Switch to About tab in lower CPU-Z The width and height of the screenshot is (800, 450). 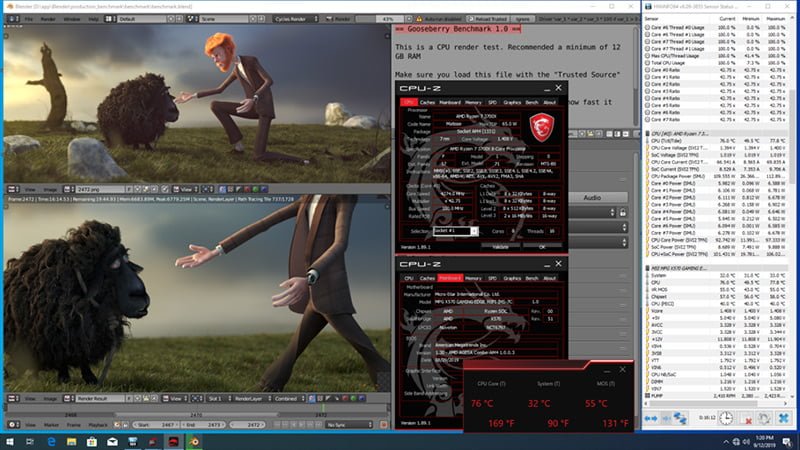[x=549, y=278]
